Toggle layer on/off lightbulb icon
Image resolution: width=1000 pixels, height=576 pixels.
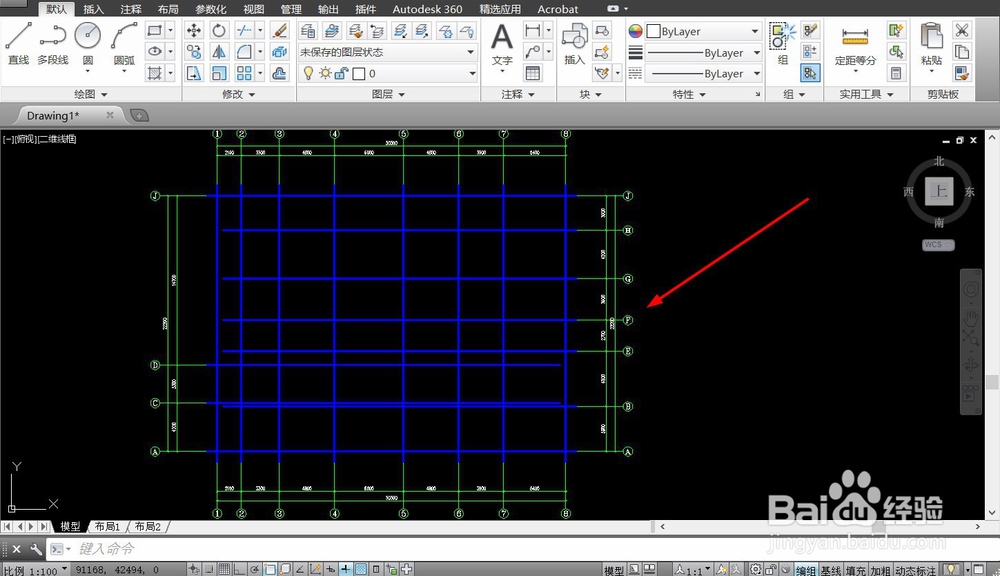click(x=308, y=73)
